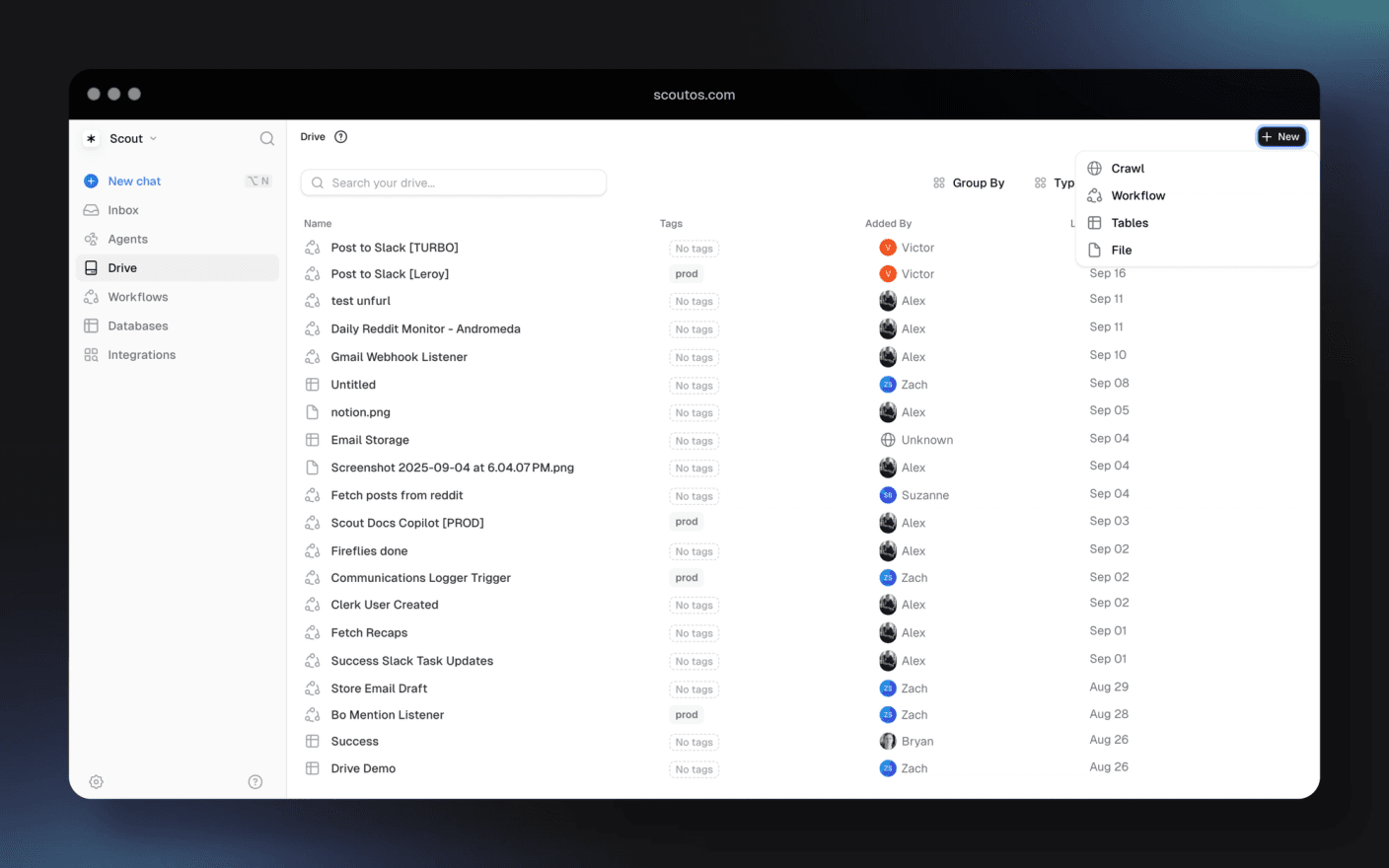
Task: Click table icon of Success row
Action: (313, 742)
